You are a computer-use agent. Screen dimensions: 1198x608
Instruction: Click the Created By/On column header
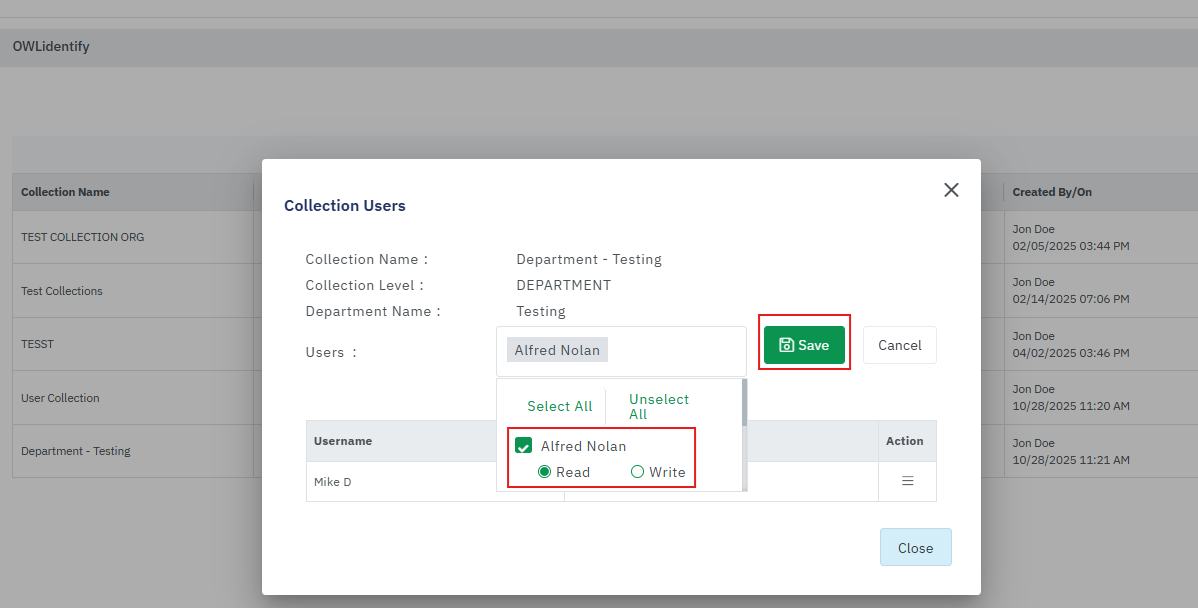pos(1051,192)
